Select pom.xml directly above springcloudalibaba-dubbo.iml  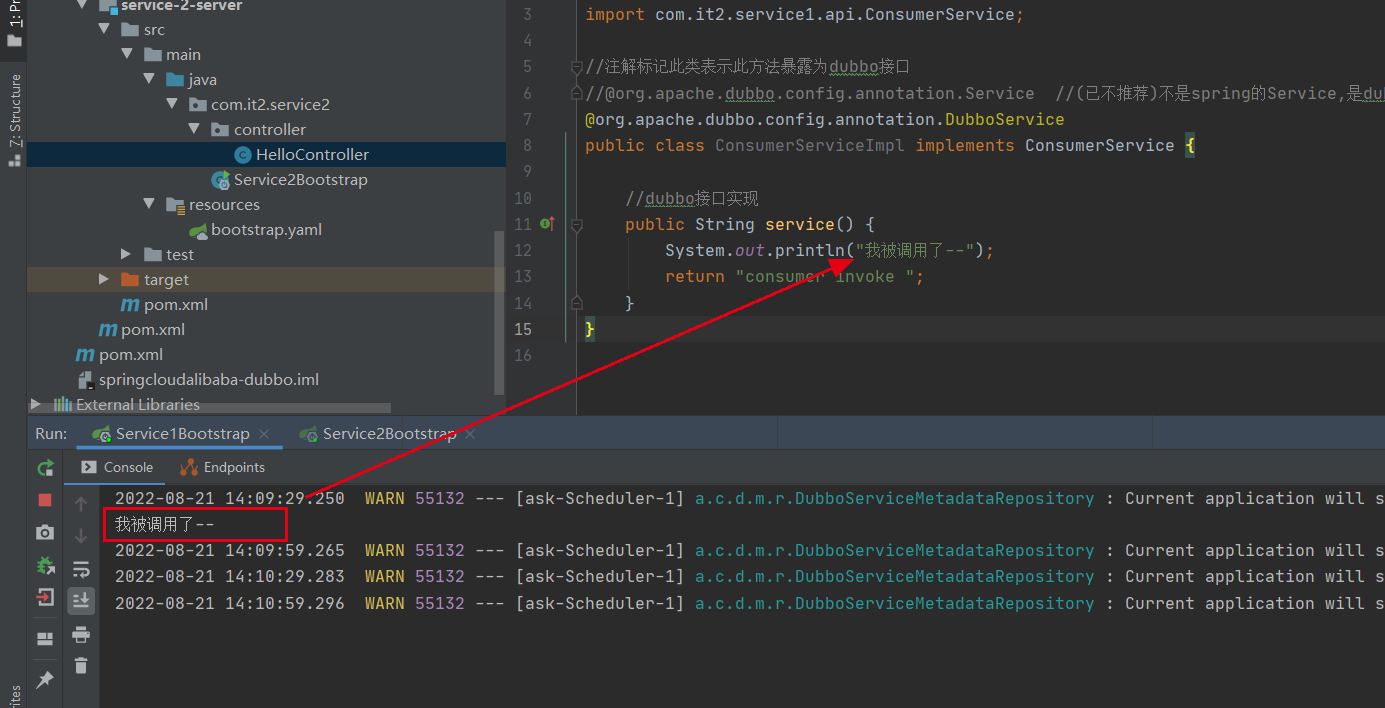[x=130, y=355]
